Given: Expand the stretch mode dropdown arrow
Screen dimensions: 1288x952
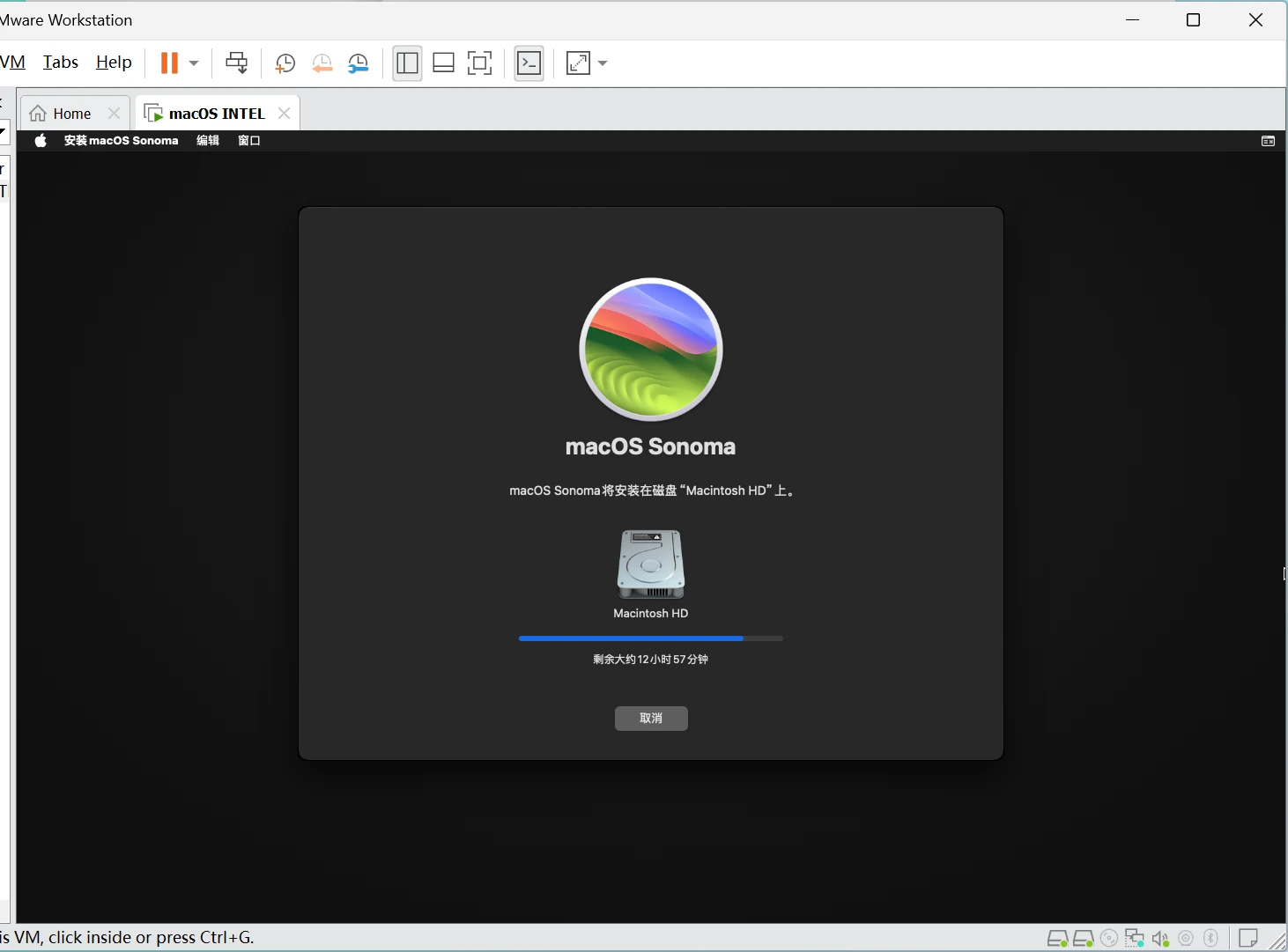Looking at the screenshot, I should pos(603,63).
